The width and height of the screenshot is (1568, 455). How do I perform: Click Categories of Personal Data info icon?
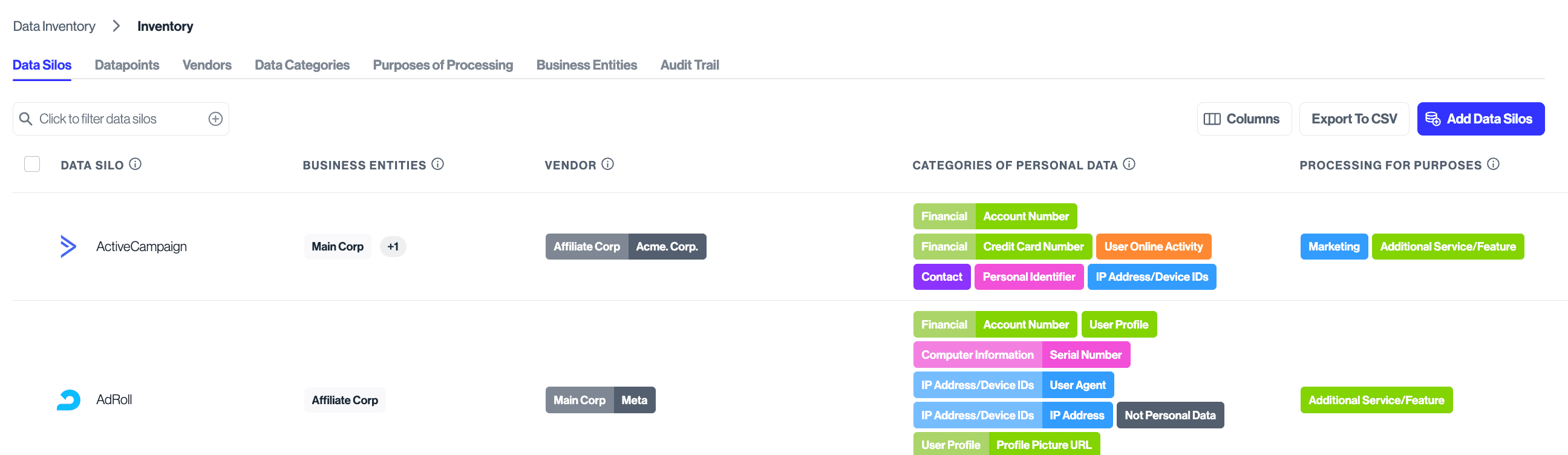[x=1129, y=165]
